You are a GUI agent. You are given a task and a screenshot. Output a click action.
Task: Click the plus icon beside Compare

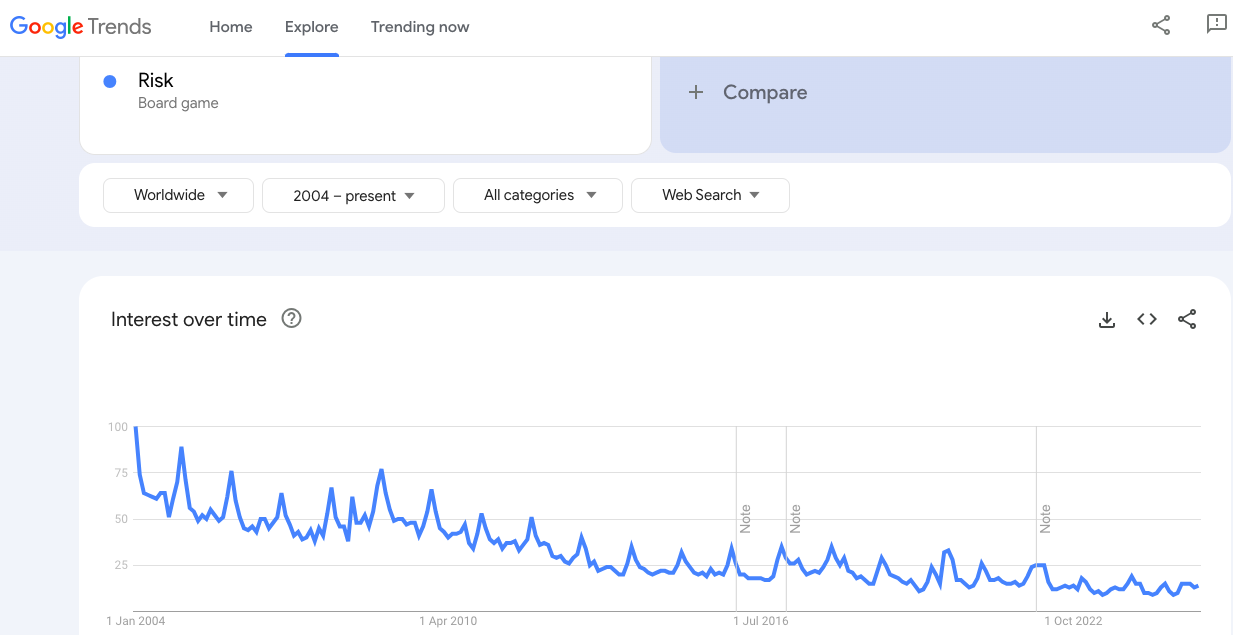696,92
